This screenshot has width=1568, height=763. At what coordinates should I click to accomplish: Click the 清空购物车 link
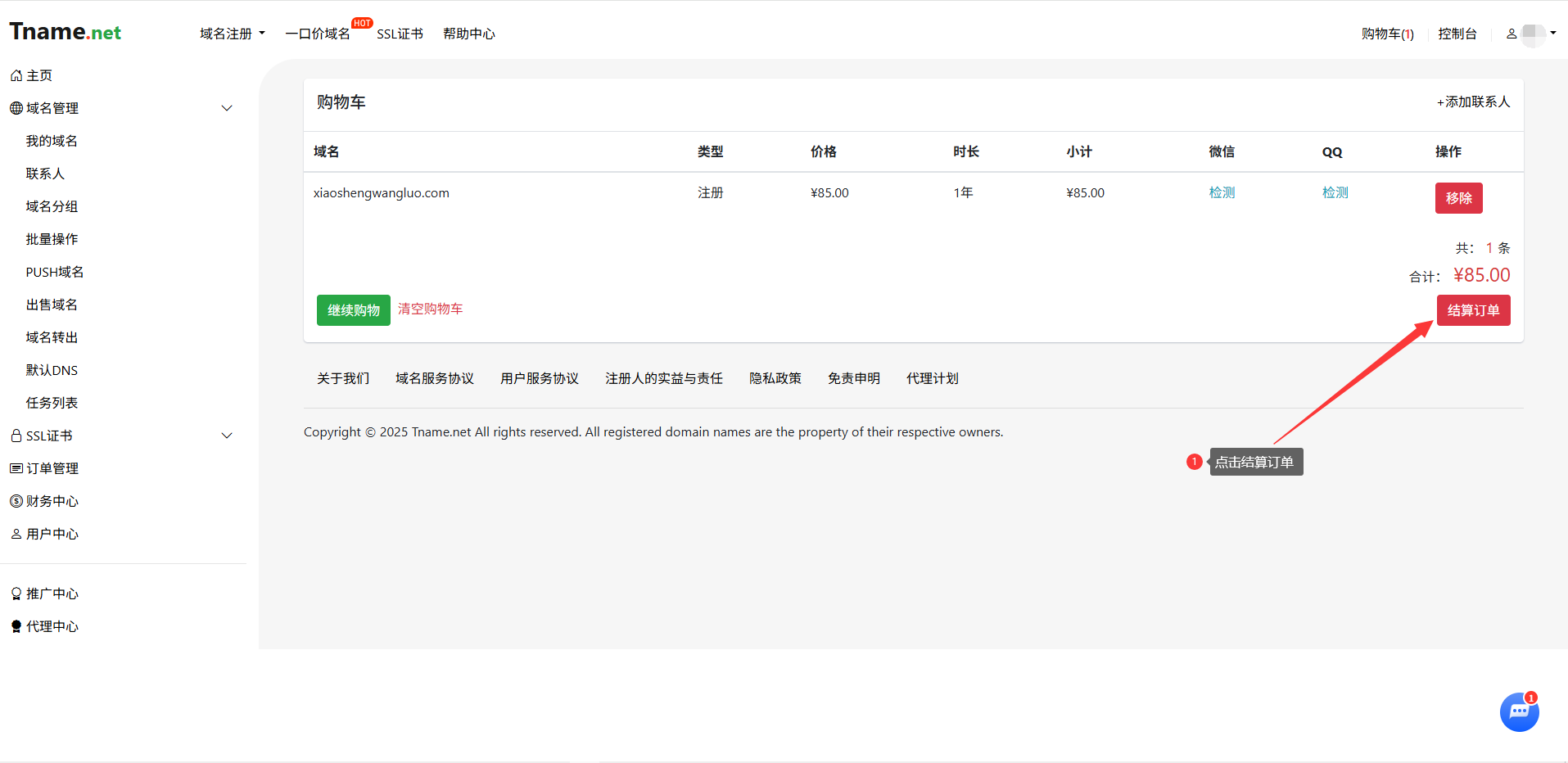(430, 309)
